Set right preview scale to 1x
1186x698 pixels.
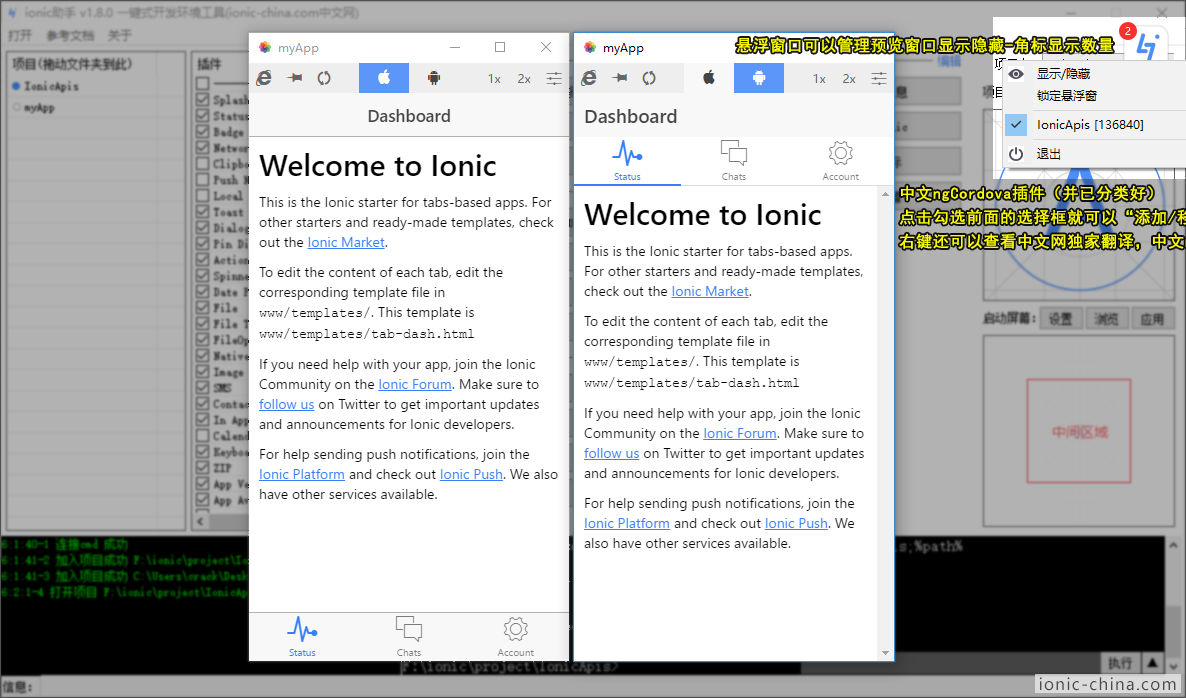coord(819,79)
